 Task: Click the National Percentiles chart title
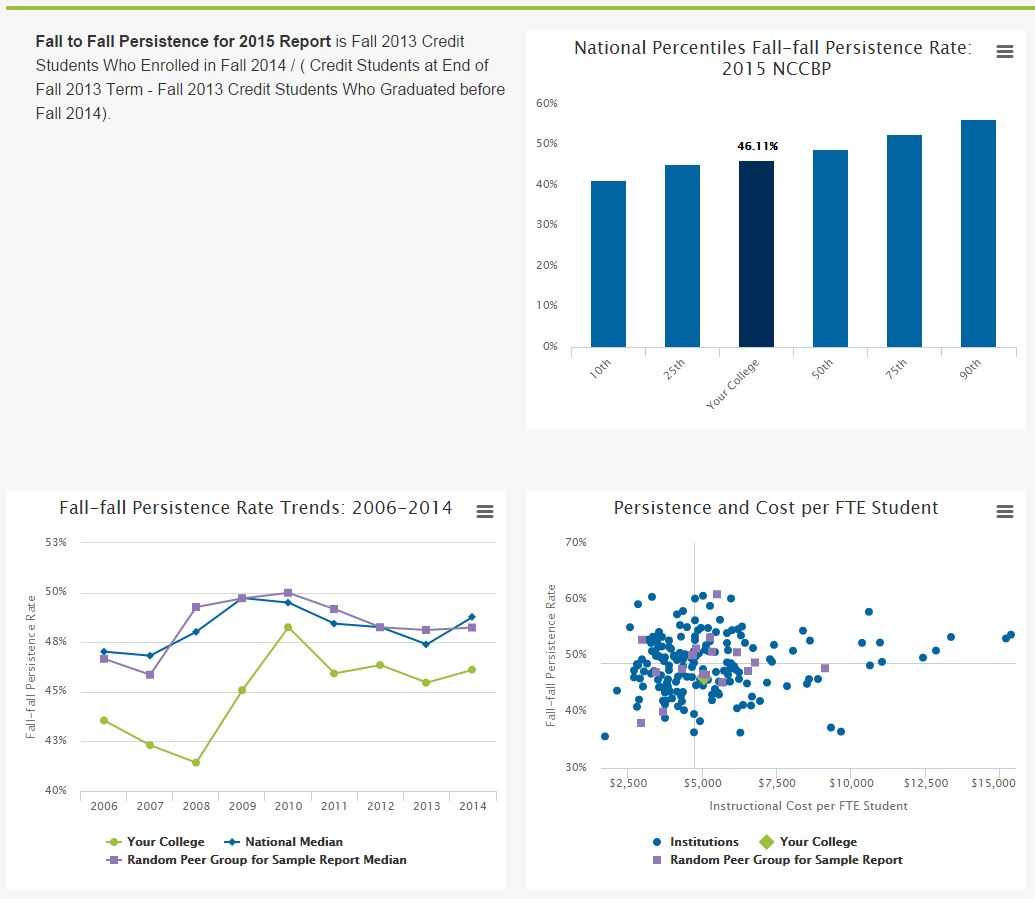coord(773,58)
